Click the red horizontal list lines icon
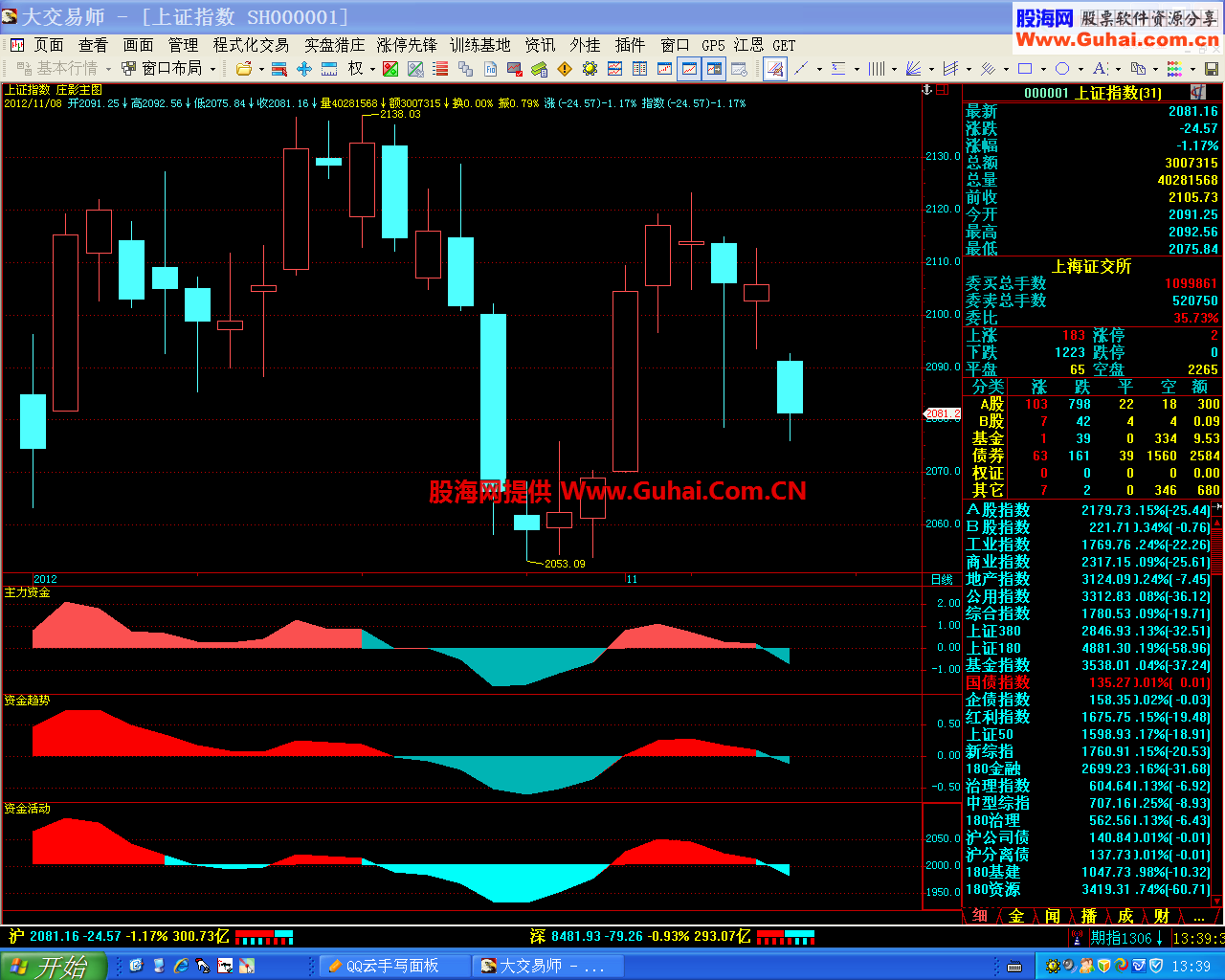This screenshot has height=980, width=1225. click(x=440, y=69)
